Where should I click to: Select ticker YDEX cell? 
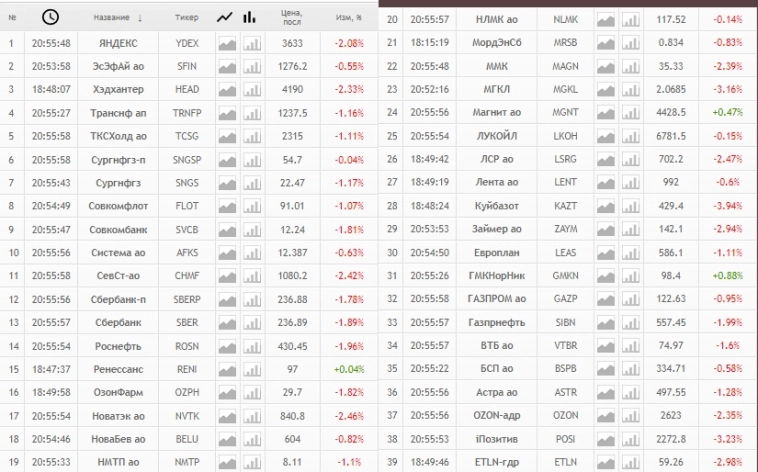pyautogui.click(x=187, y=44)
